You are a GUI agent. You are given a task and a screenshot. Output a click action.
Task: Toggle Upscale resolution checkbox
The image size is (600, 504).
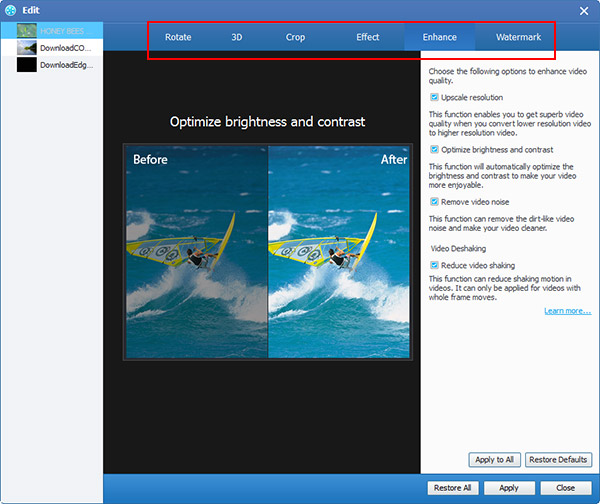pos(434,97)
